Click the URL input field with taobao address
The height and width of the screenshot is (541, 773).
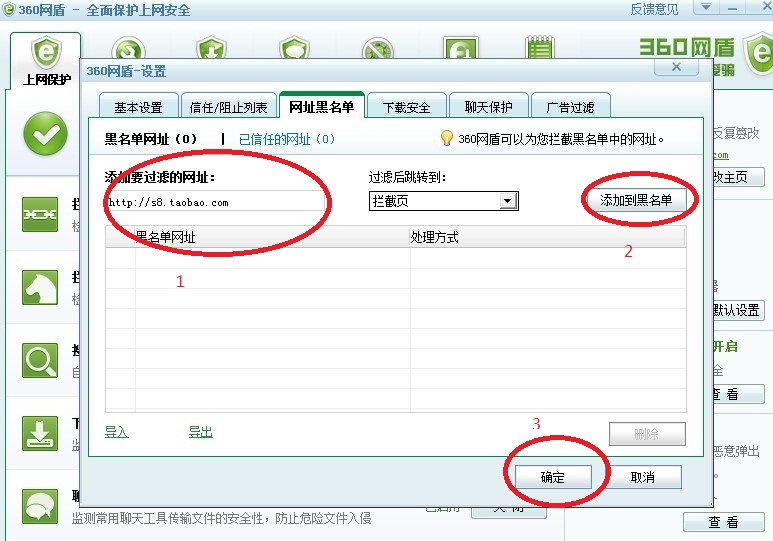215,202
